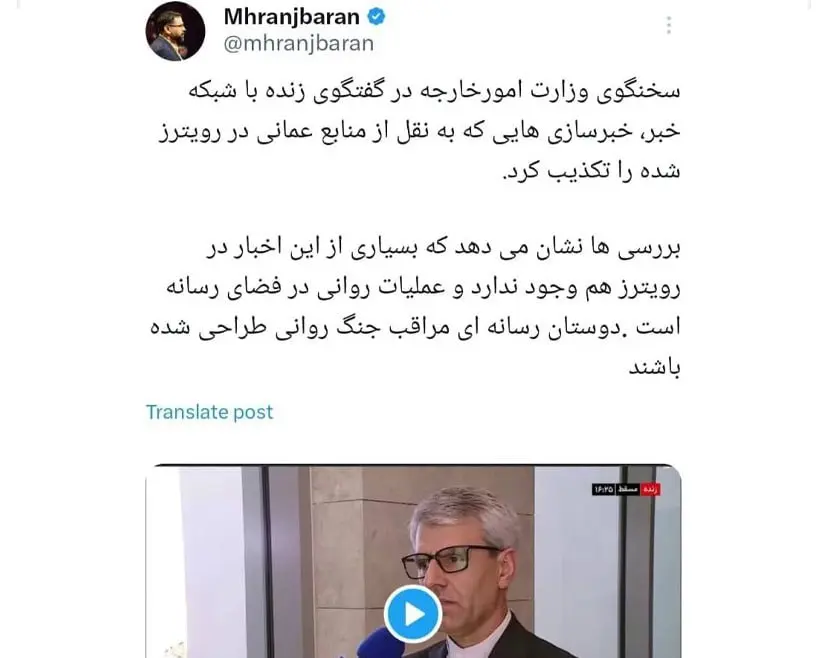827x658 pixels.
Task: Click the tweet line starting with سخنگوی
Action: (435, 92)
